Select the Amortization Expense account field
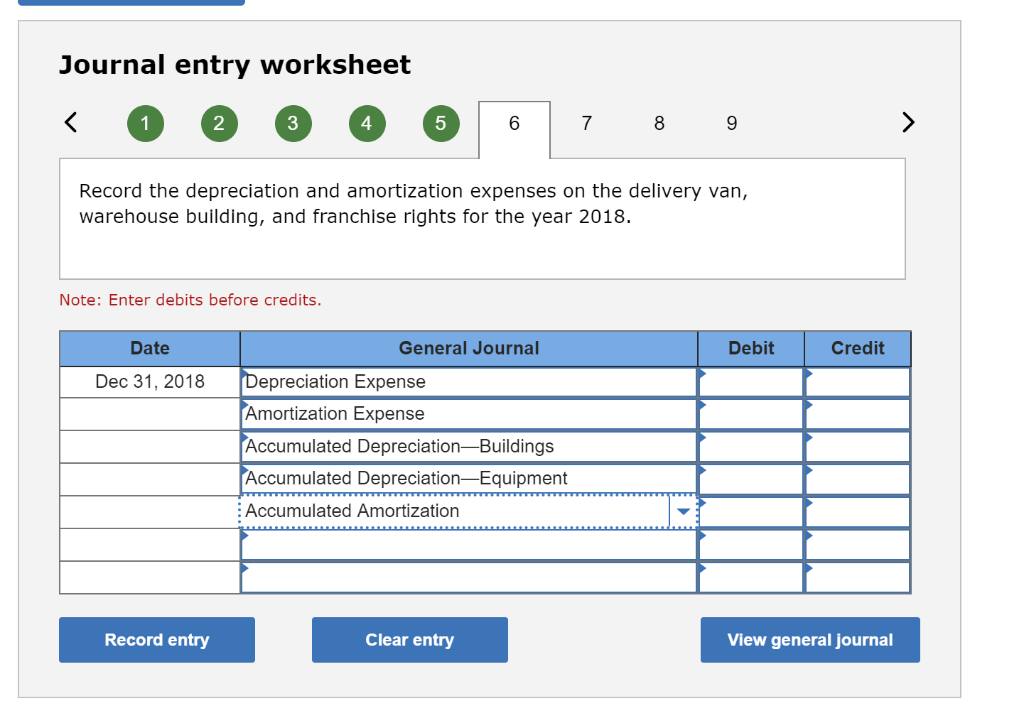 tap(468, 414)
